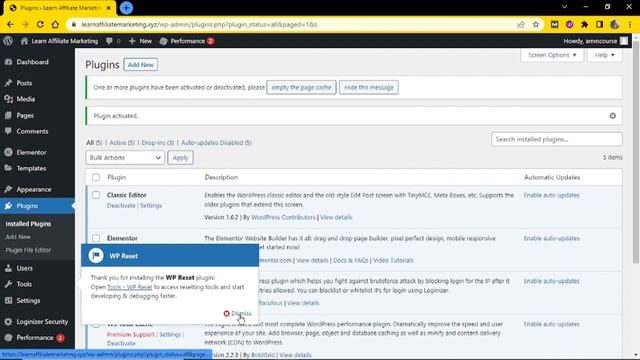Viewport: 640px width, 360px height.
Task: Select Plugins in the sidebar
Action: pos(37,206)
